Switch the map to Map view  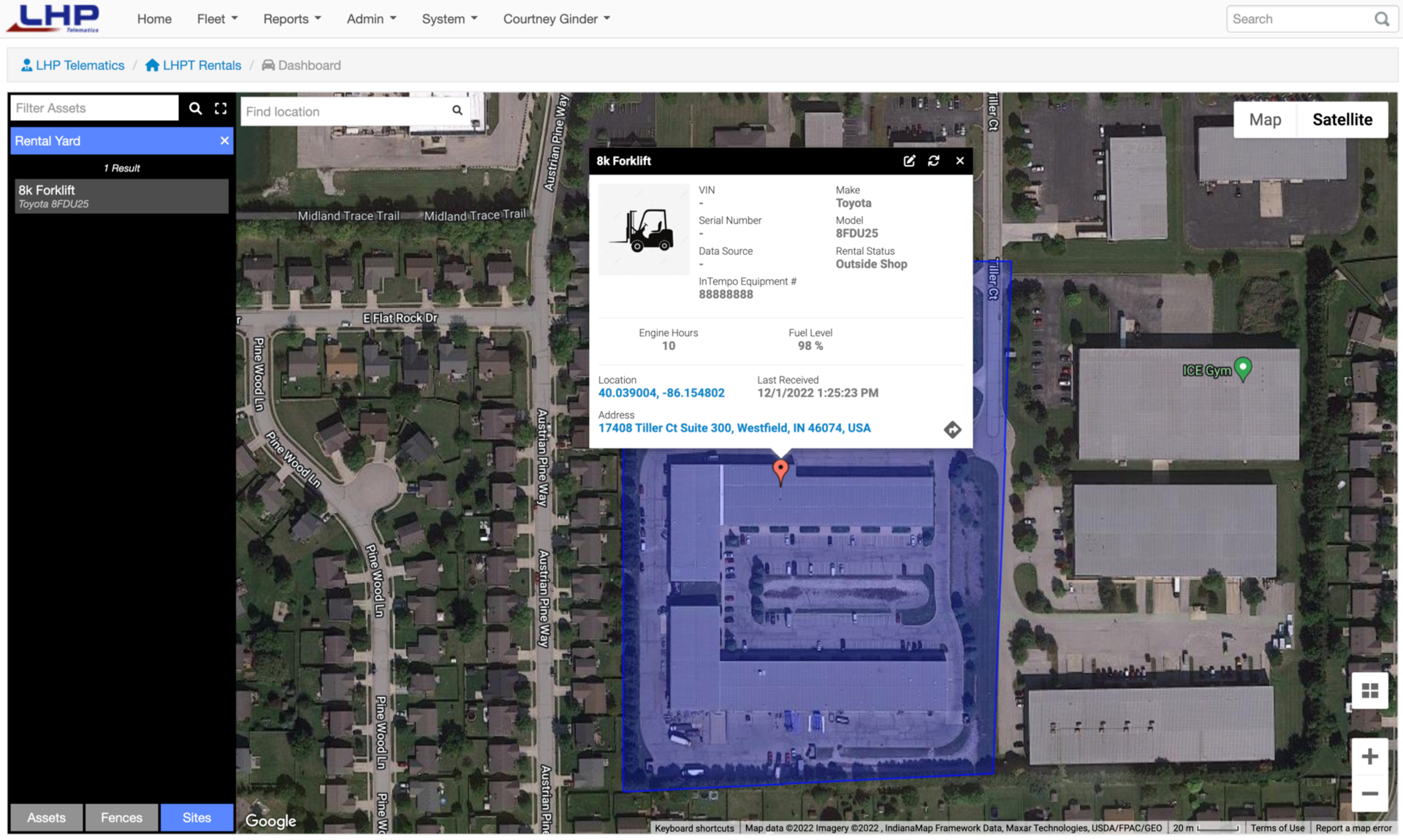click(1265, 119)
